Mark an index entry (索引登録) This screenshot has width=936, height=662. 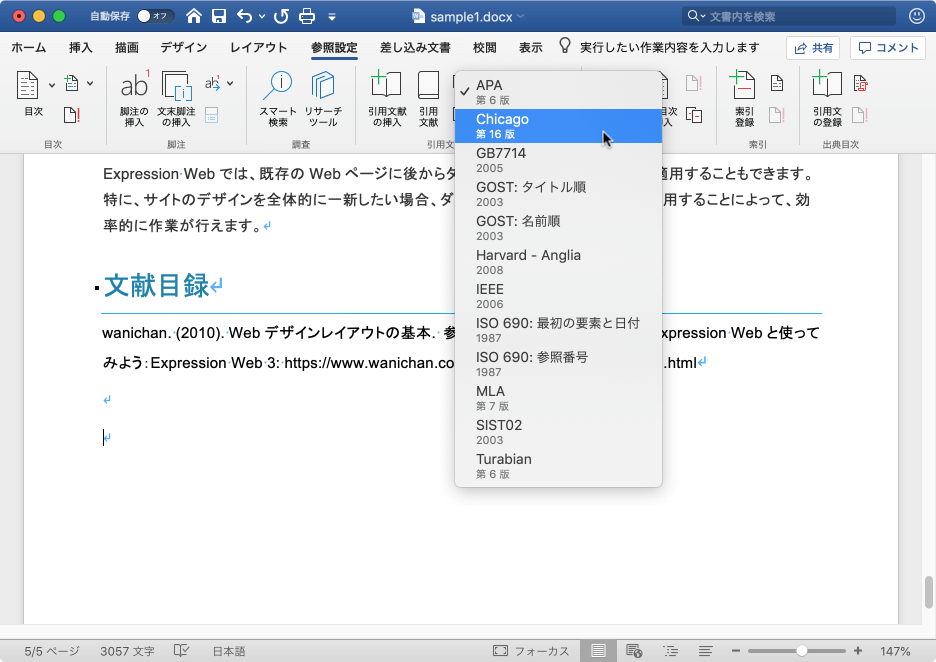(x=744, y=98)
